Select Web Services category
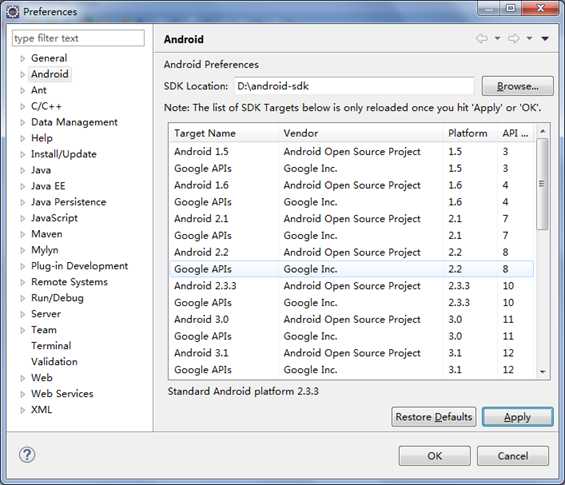The width and height of the screenshot is (565, 485). (x=62, y=393)
